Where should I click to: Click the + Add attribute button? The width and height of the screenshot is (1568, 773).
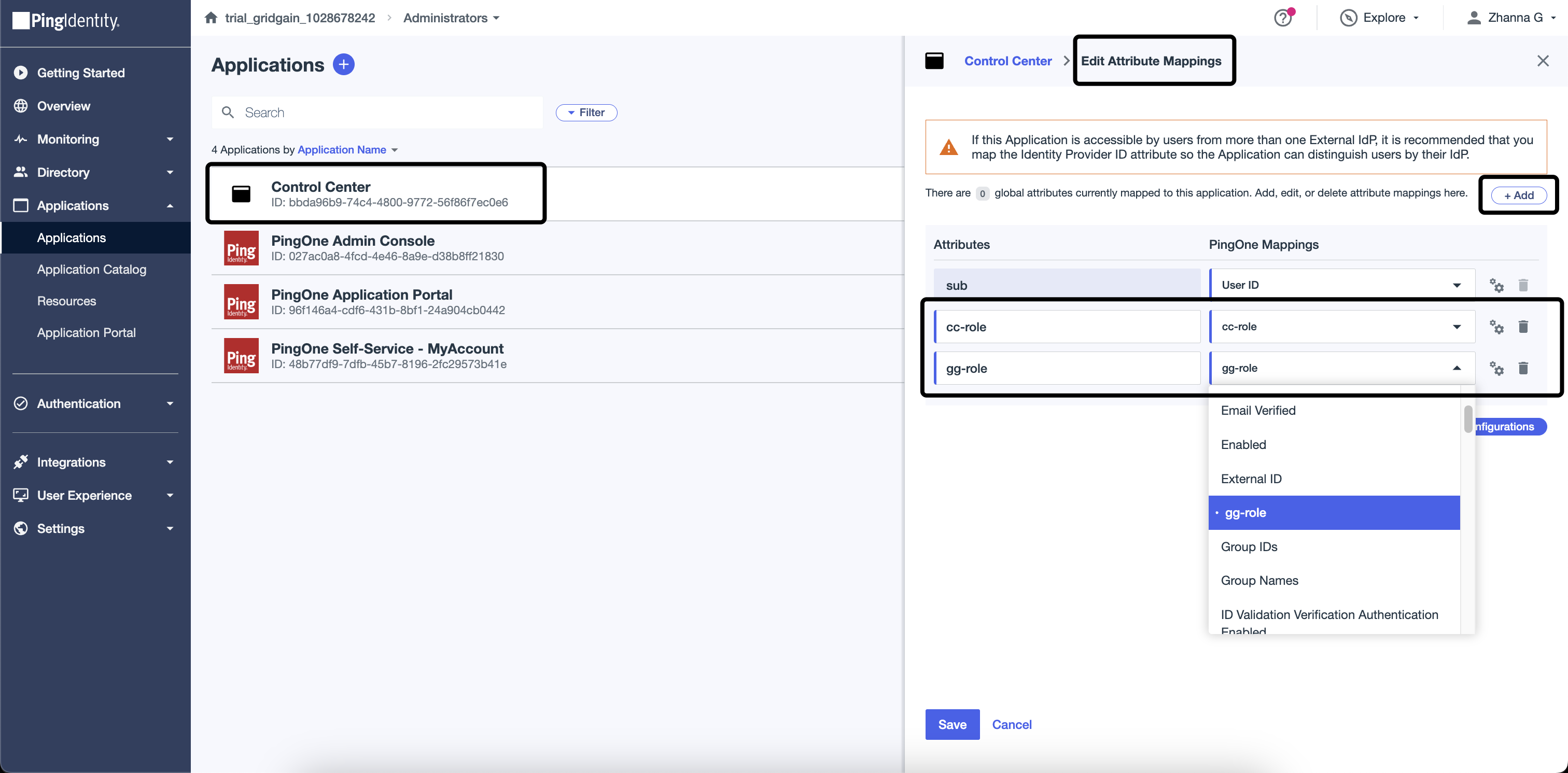[1519, 195]
